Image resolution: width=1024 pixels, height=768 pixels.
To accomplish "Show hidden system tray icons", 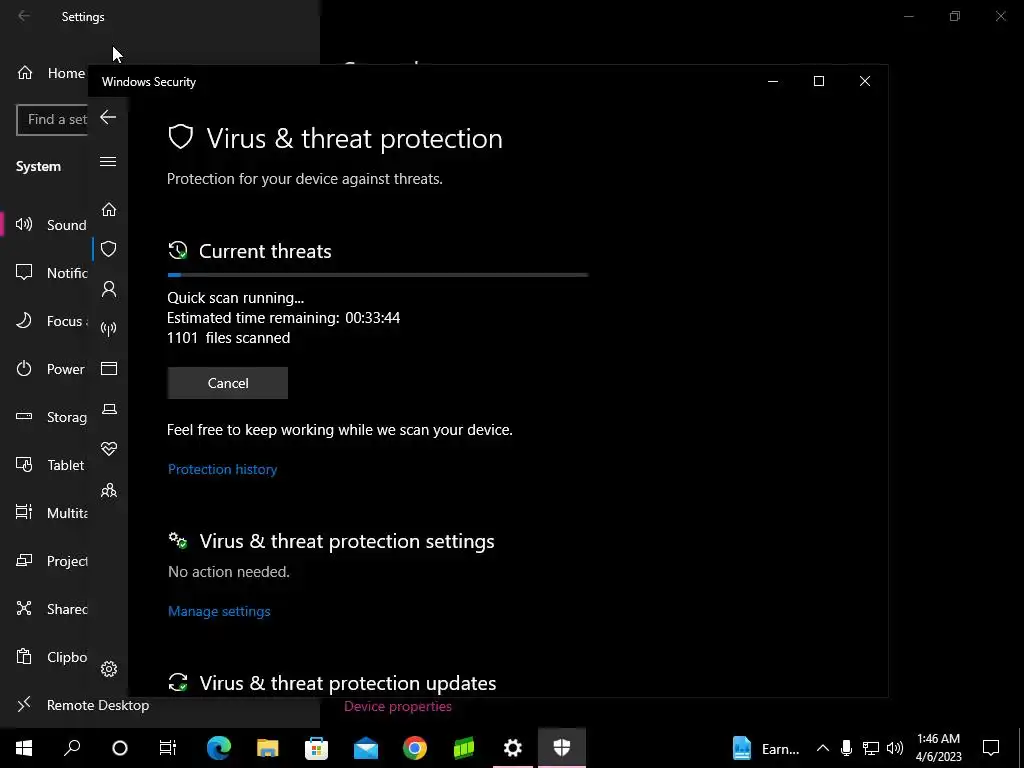I will click(823, 748).
